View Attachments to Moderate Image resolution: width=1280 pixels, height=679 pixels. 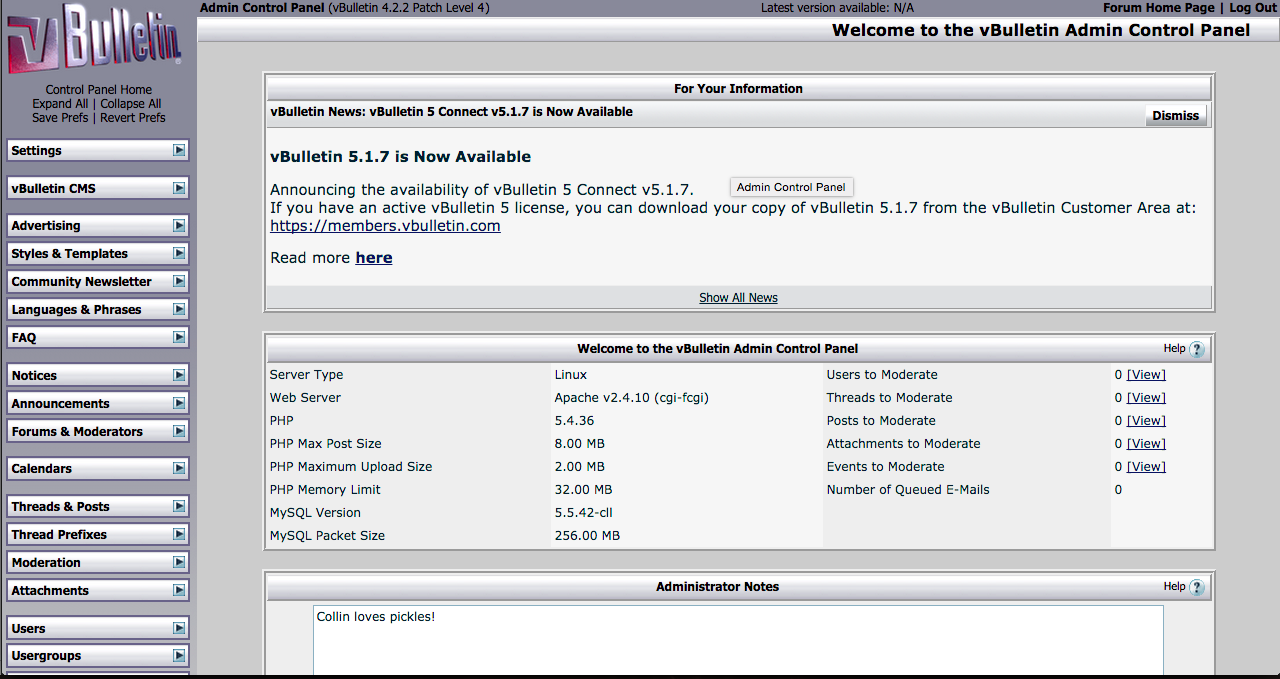pos(1146,444)
